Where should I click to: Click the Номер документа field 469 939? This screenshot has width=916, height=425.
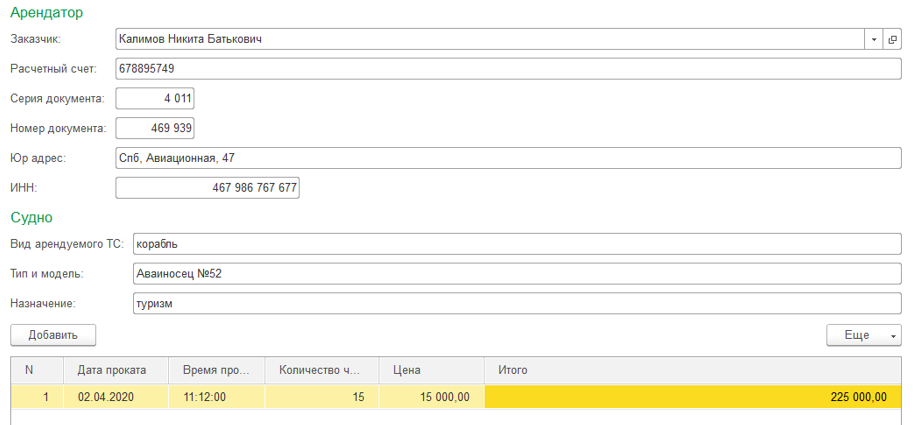click(155, 128)
